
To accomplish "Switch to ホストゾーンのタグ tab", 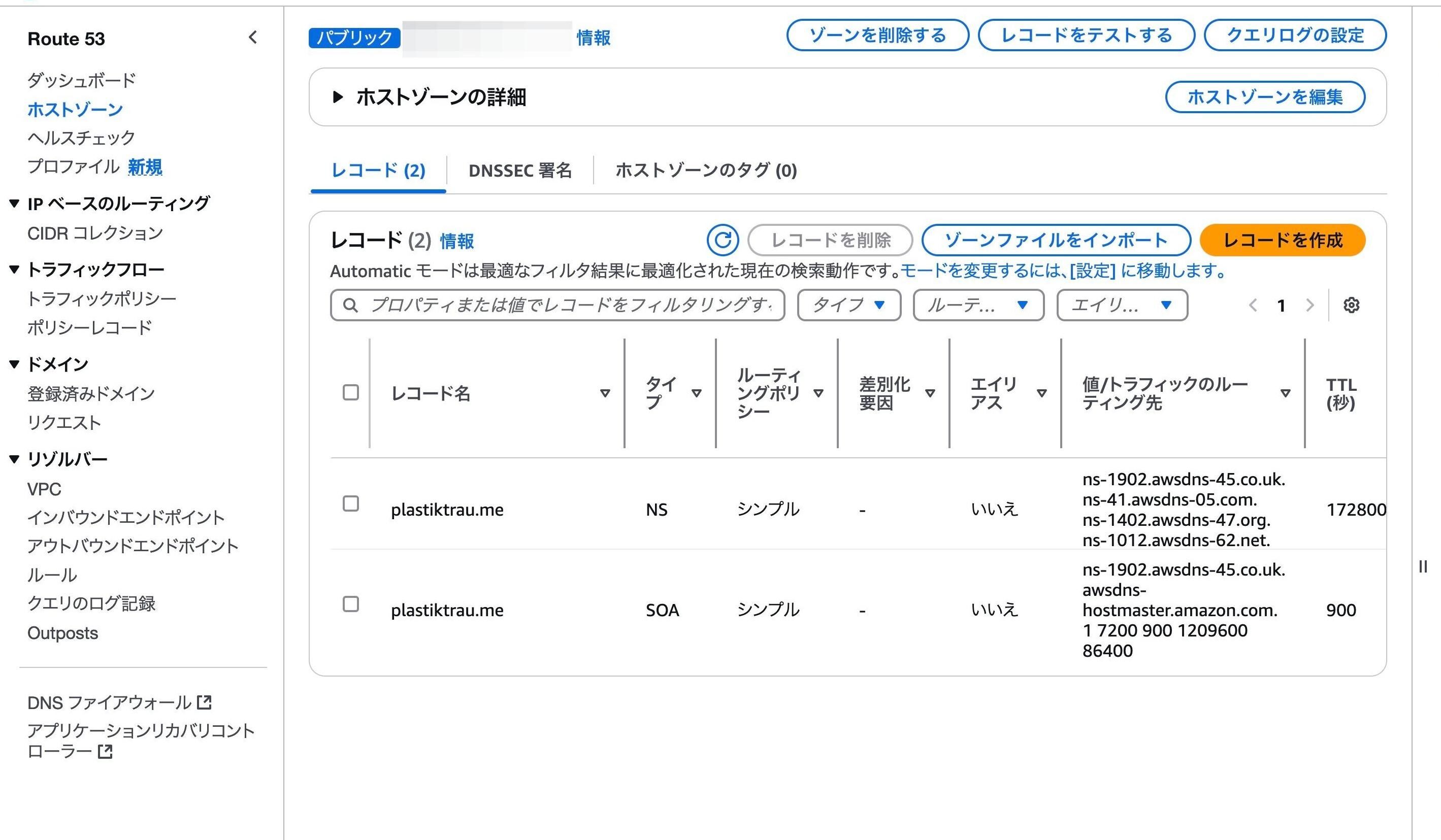I will pos(706,171).
